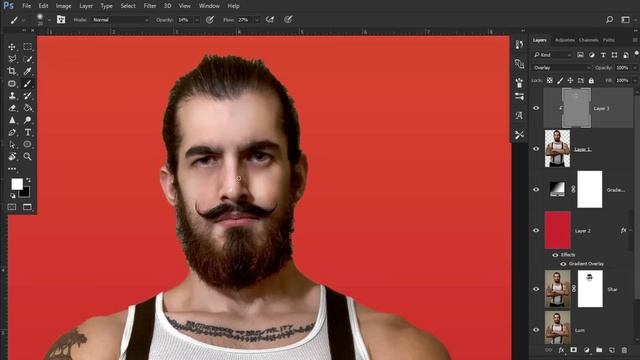Open layer Opacity dropdown arrow
Viewport: 640px width, 360px height.
click(x=635, y=68)
